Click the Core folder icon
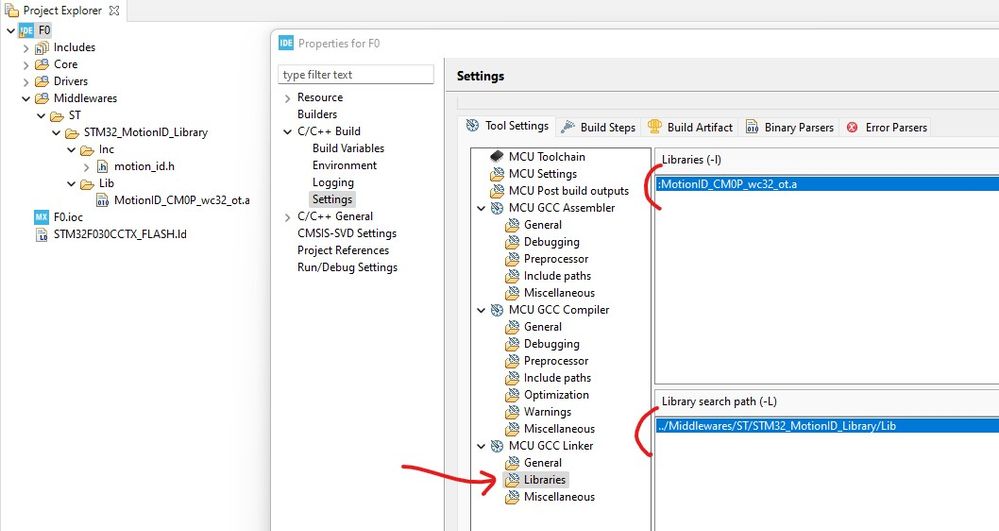999x531 pixels. (41, 64)
